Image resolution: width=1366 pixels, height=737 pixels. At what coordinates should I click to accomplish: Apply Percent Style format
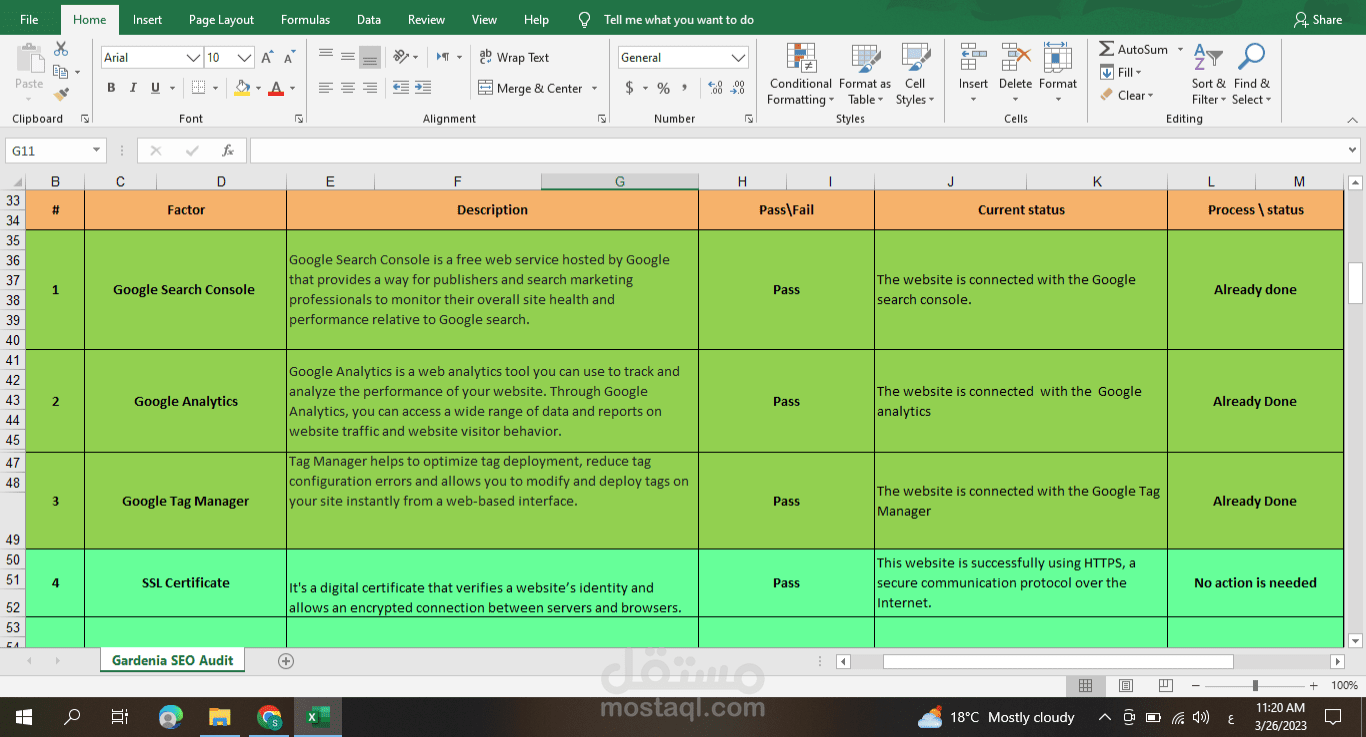coord(663,88)
